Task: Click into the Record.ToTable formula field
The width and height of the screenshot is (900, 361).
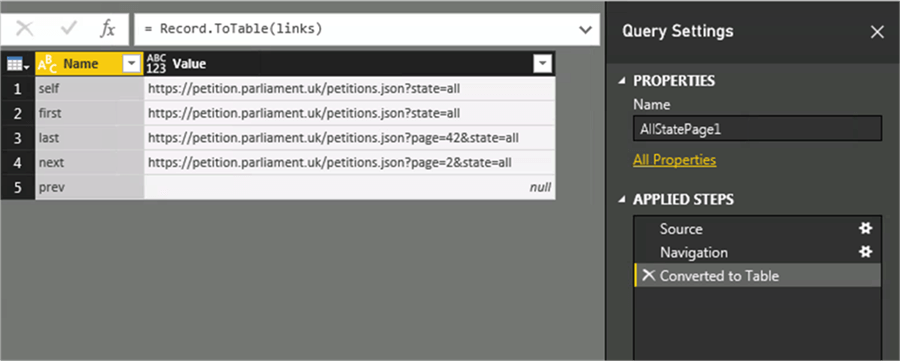Action: coord(356,29)
